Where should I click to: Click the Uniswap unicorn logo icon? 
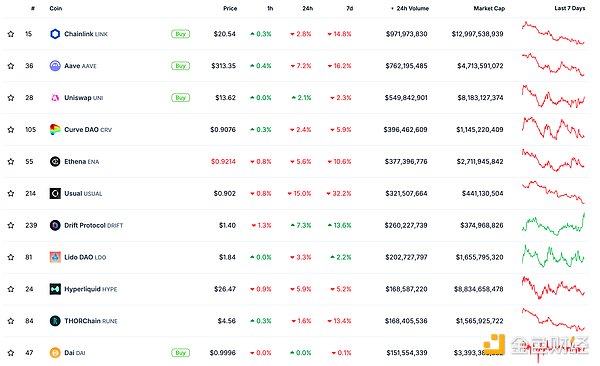tap(55, 98)
